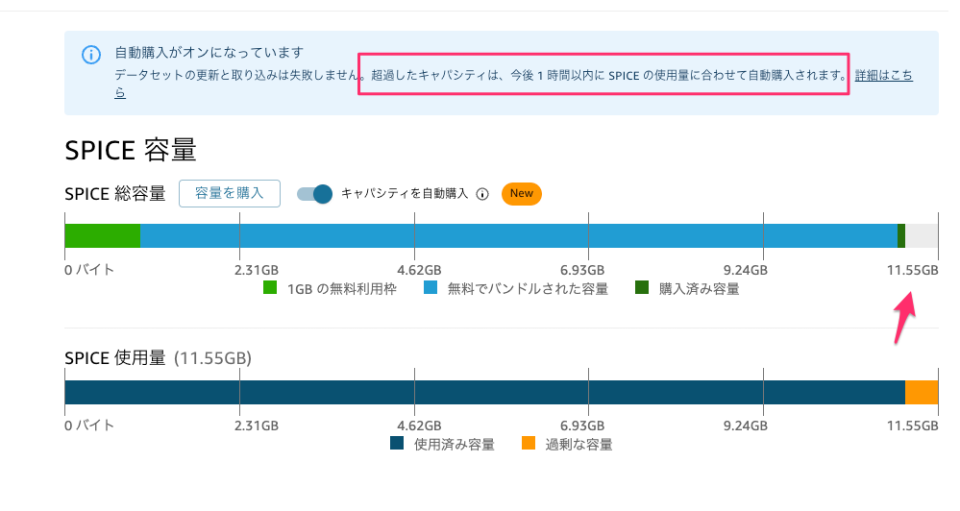The image size is (960, 511).
Task: Toggle the キャパシティを自動購入 switch off
Action: point(315,194)
